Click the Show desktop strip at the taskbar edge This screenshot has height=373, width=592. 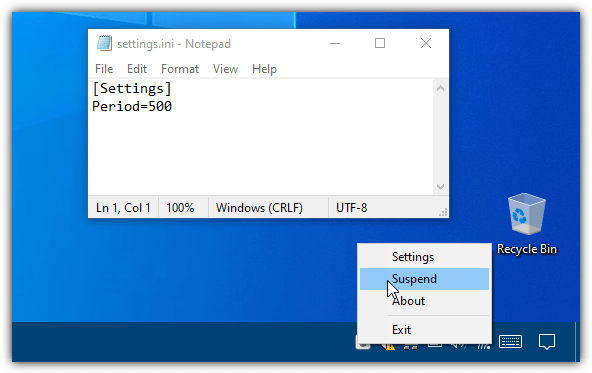578,342
